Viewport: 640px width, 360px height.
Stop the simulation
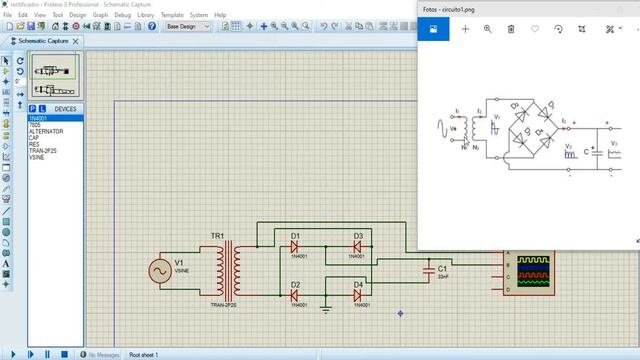point(64,354)
